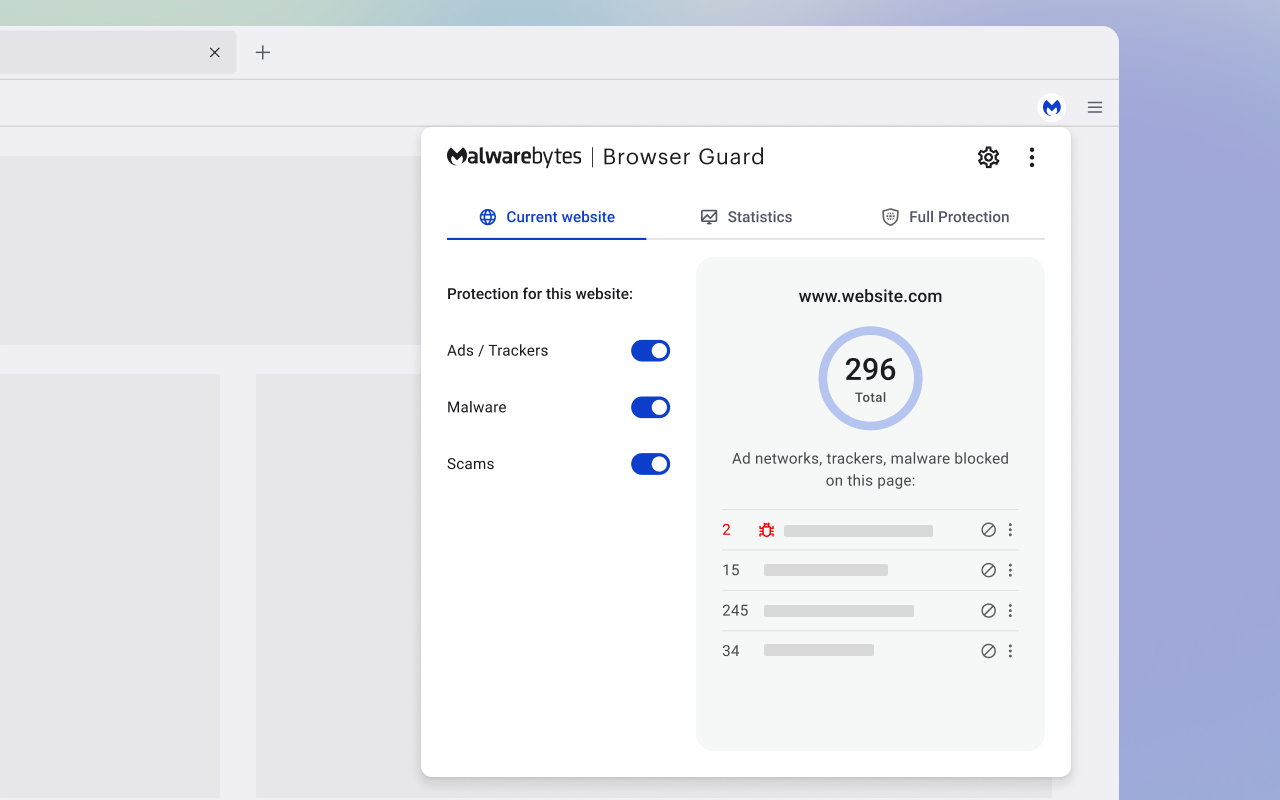This screenshot has width=1280, height=800.
Task: Click the block icon in the 2 row
Action: (988, 530)
